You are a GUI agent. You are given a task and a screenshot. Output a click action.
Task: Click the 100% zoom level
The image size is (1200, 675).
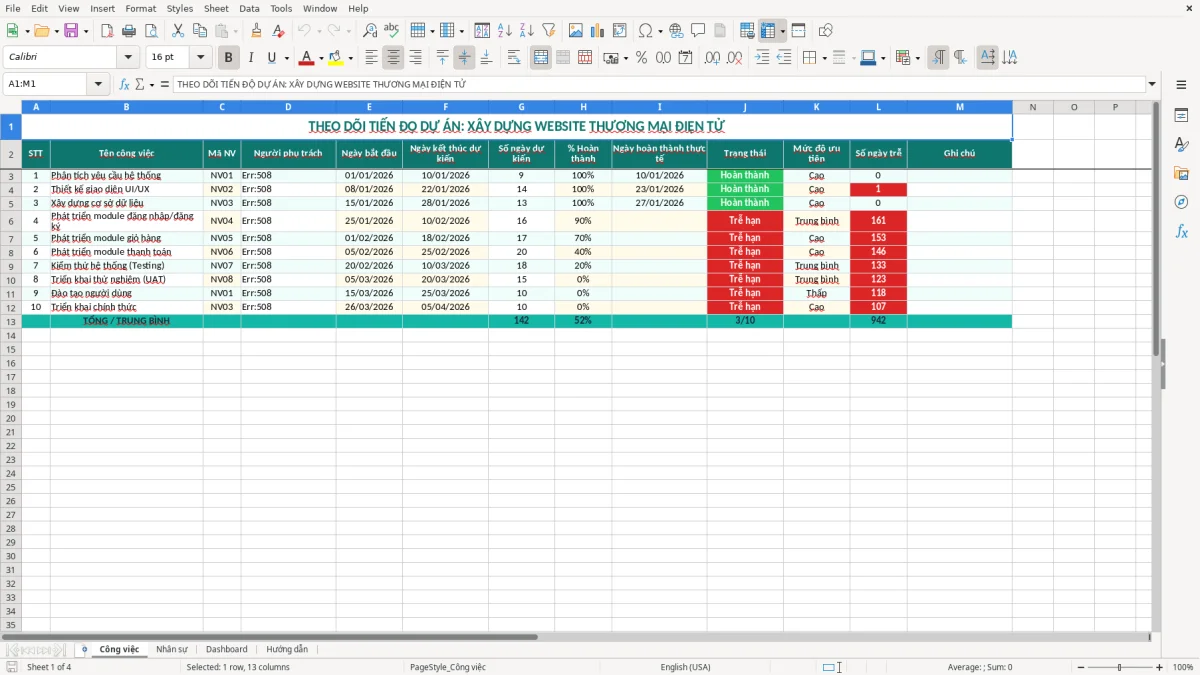pos(1183,667)
